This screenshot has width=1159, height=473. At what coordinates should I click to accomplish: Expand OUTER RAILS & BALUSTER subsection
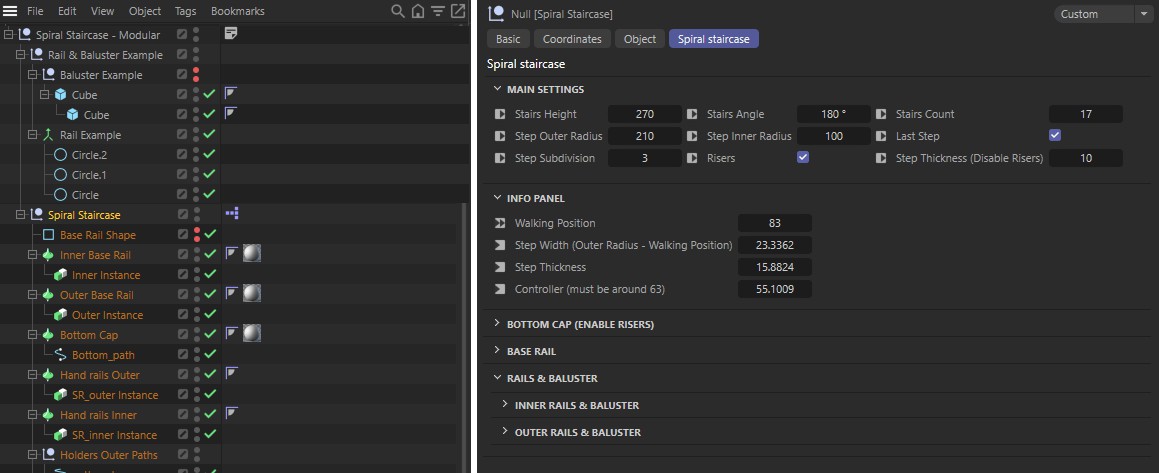click(505, 432)
